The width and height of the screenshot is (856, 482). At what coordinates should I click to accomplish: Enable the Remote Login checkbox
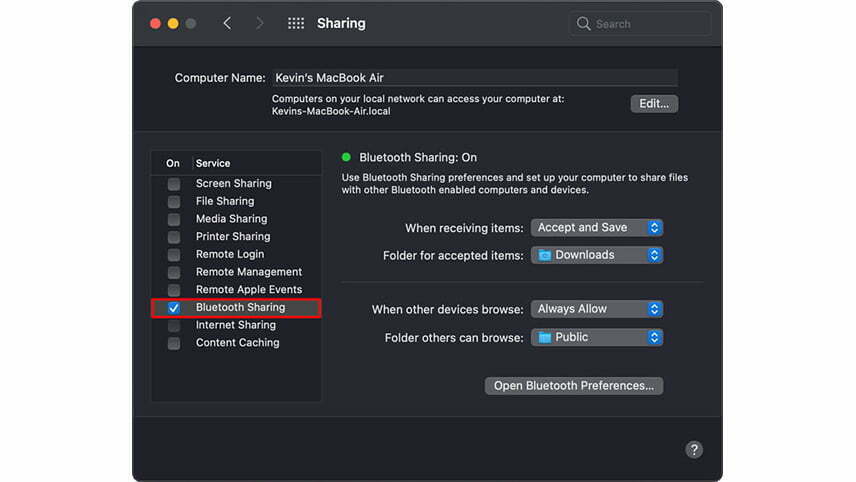tap(174, 255)
